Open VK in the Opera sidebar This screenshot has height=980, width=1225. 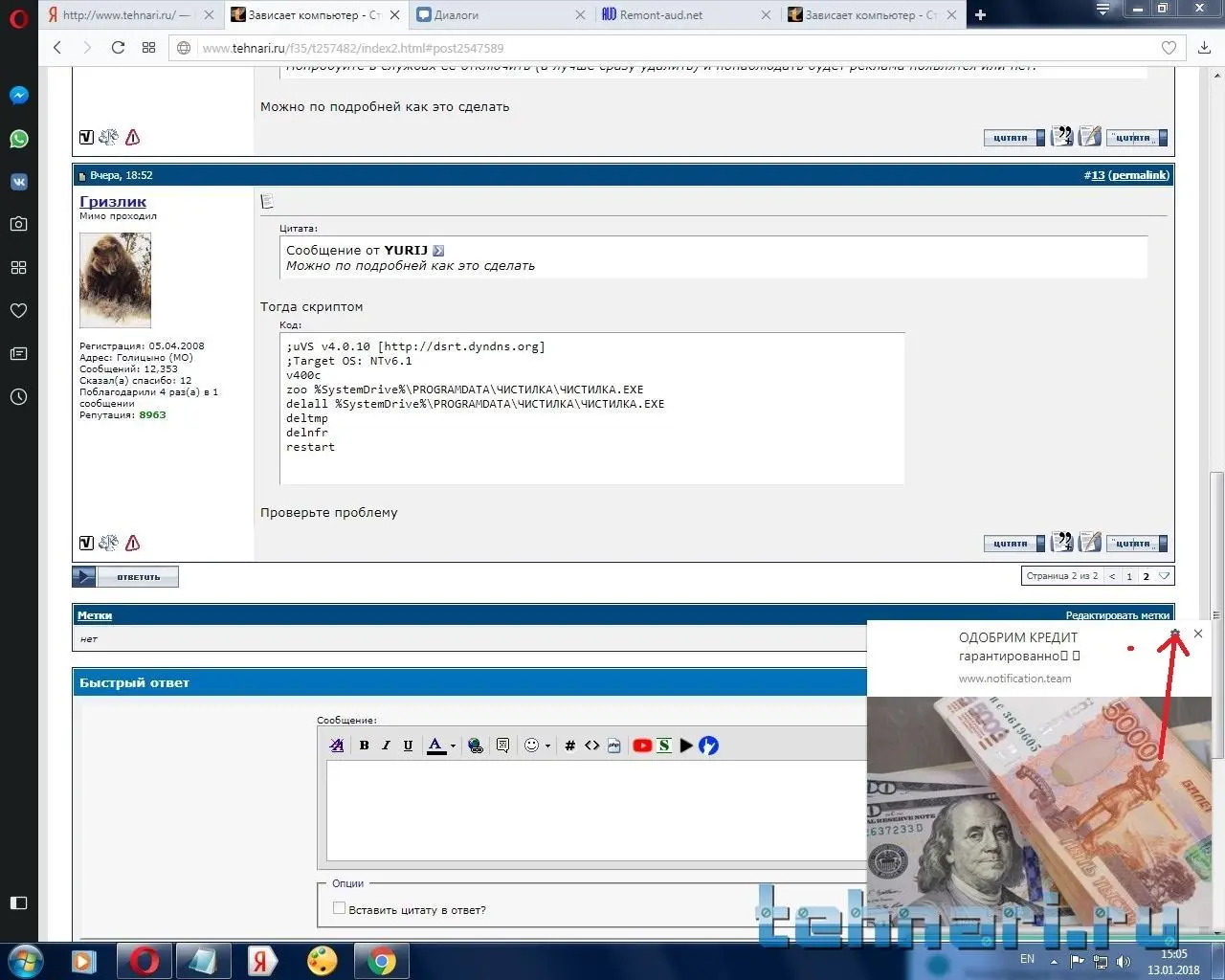19,182
